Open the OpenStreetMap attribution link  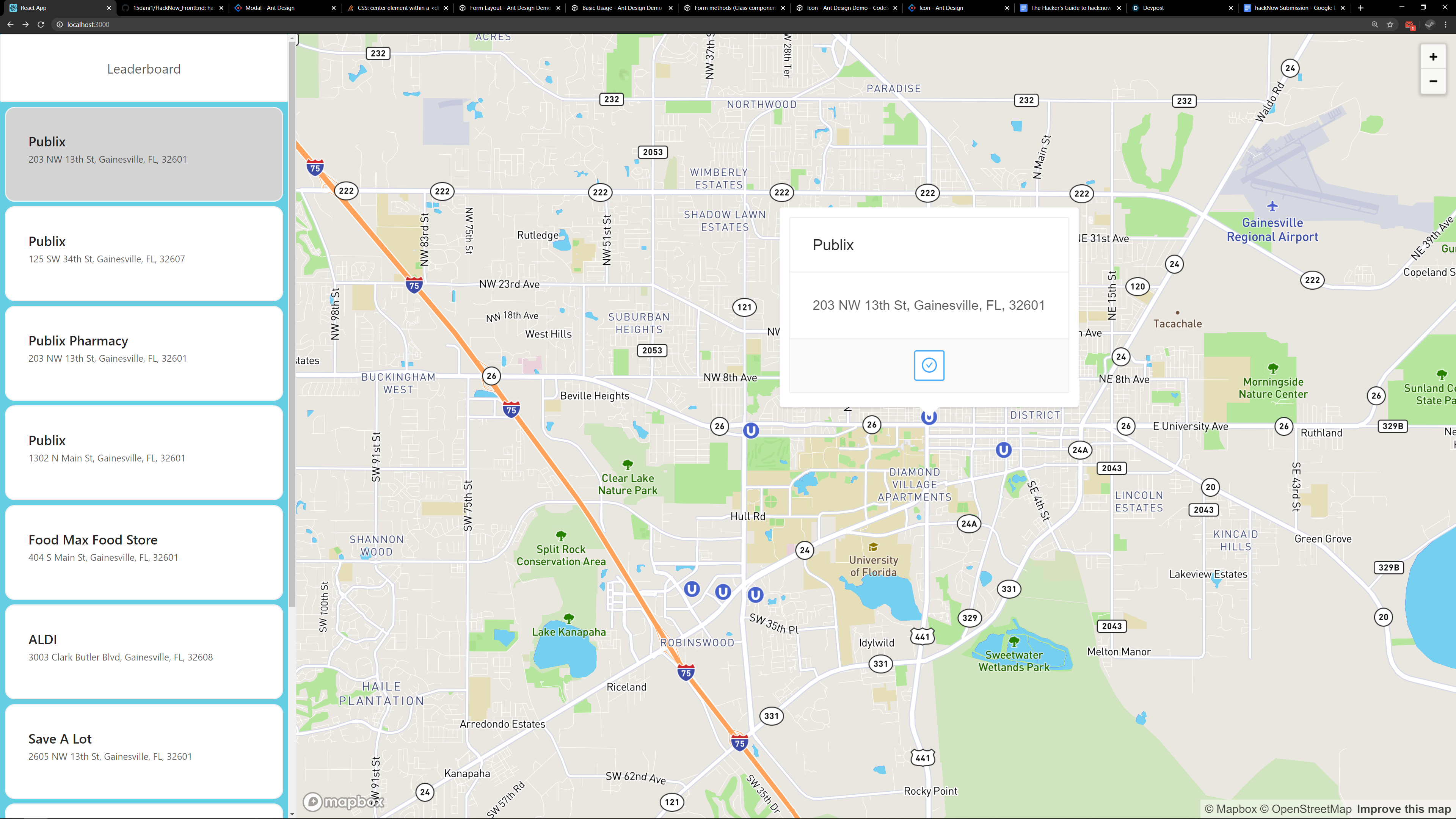[x=1305, y=809]
